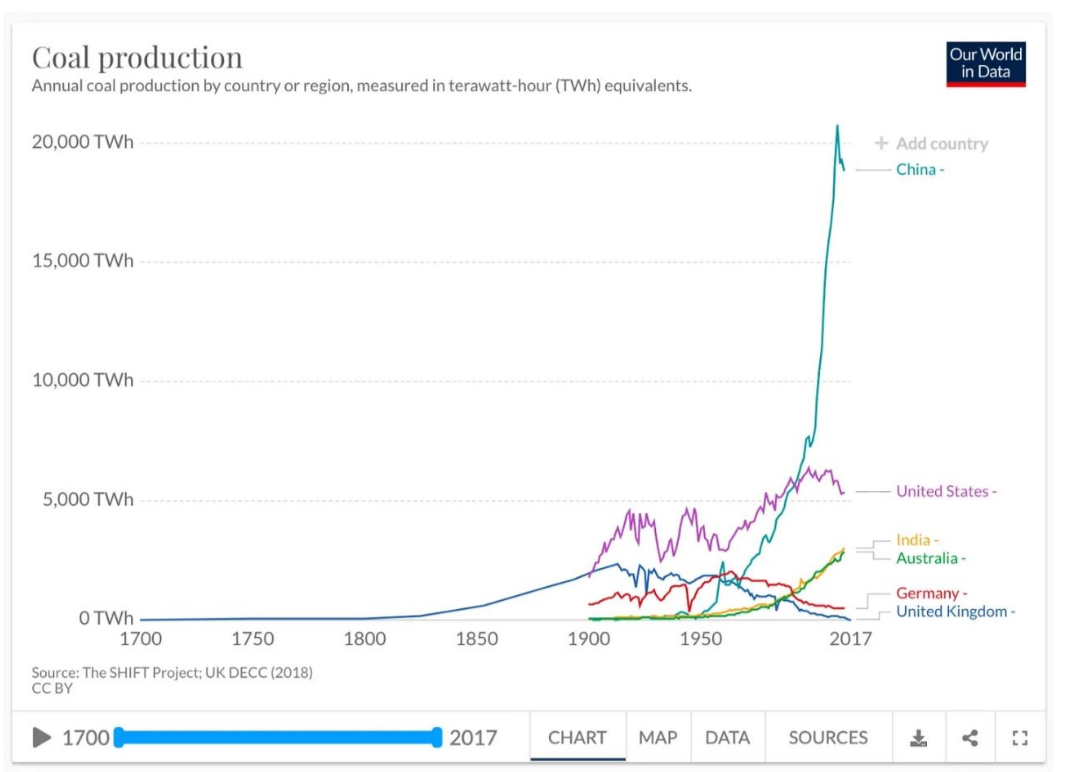Select the United States legend label

click(x=943, y=491)
